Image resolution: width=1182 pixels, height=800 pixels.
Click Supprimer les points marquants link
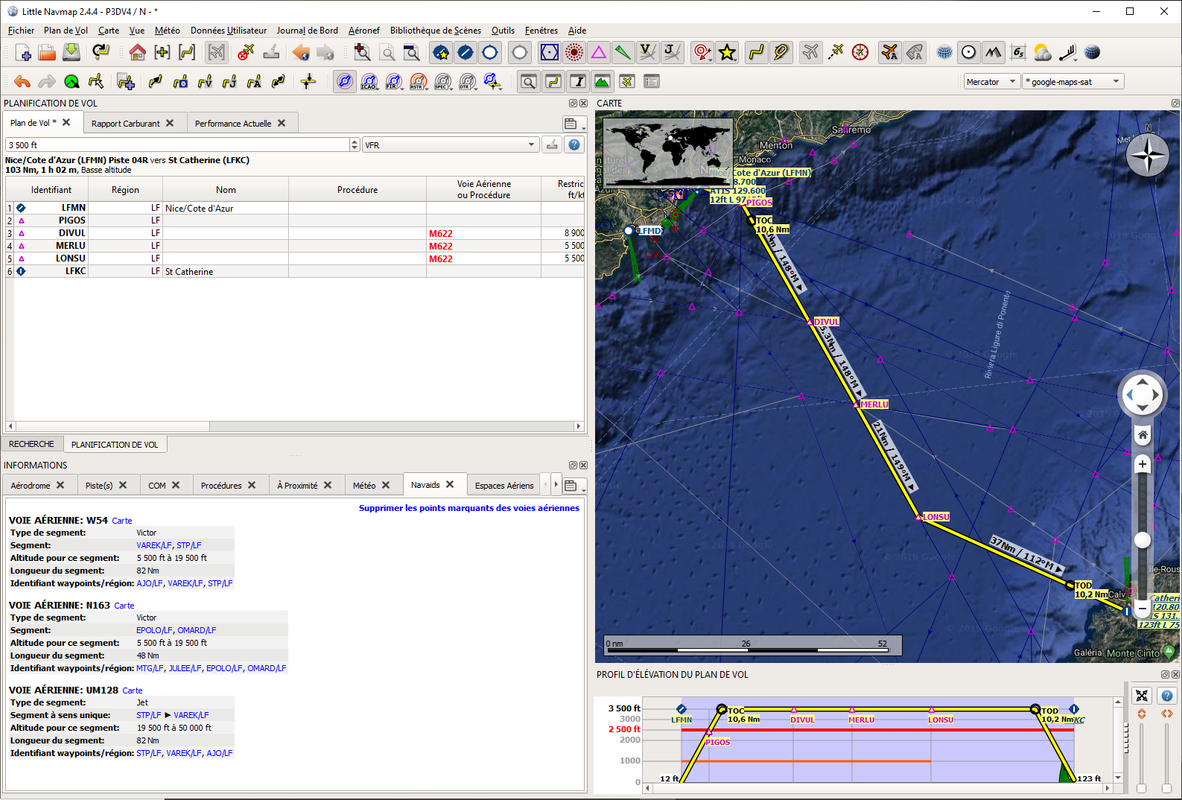tap(469, 508)
